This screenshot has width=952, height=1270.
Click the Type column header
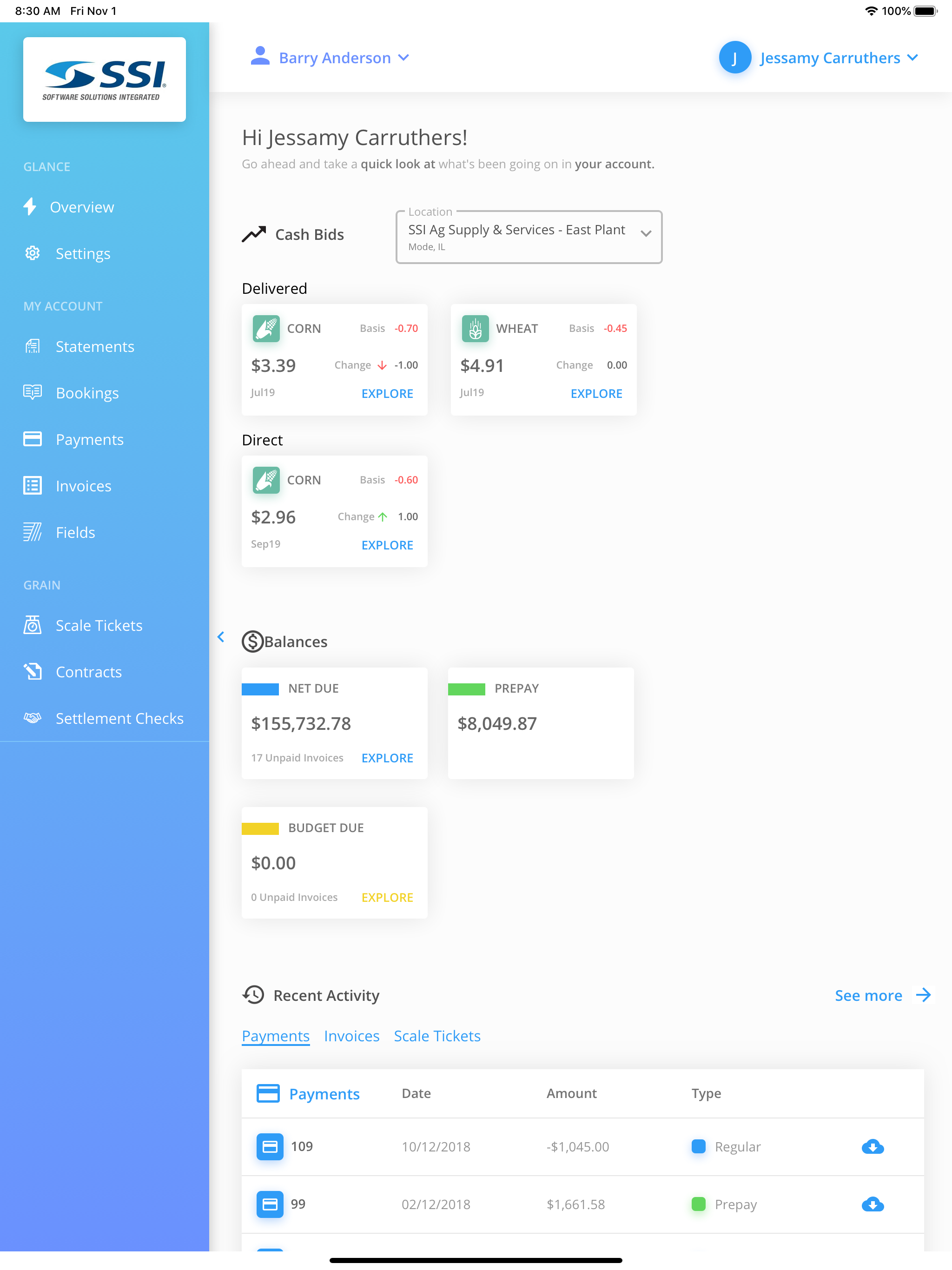coord(706,1094)
